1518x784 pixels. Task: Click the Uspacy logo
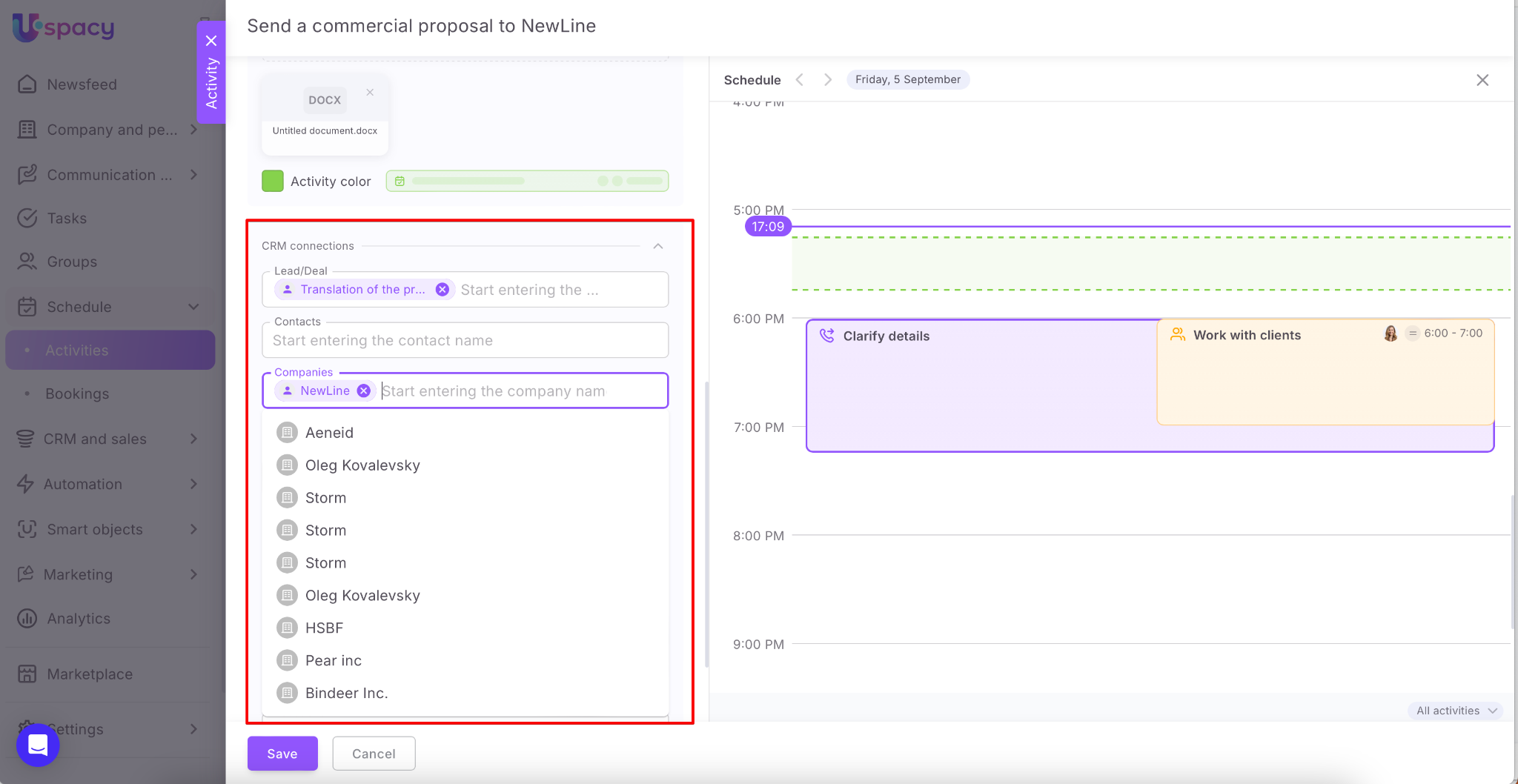[64, 28]
